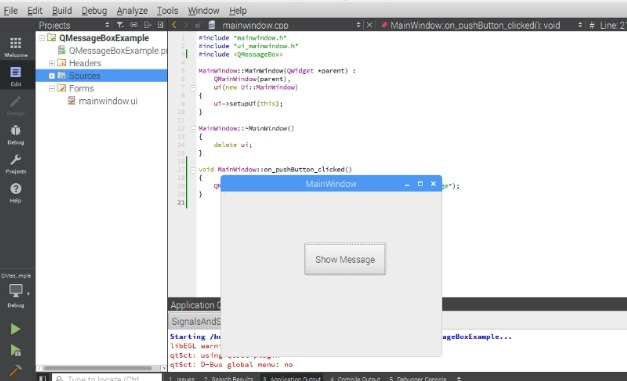Click the QMessageBoxExample project folder icon
The image size is (627, 381).
click(52, 38)
